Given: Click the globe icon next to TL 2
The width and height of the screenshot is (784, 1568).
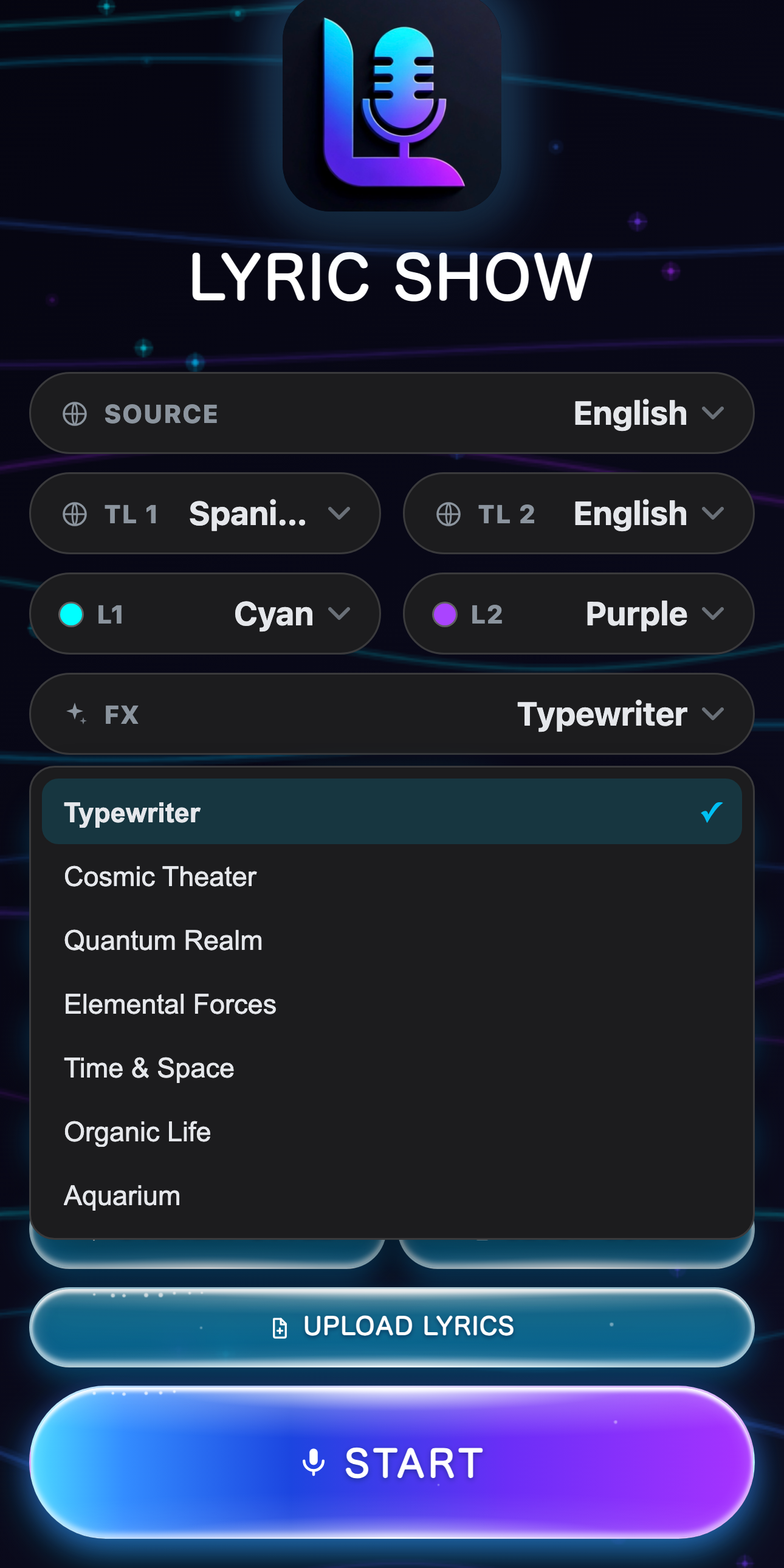Looking at the screenshot, I should [449, 514].
